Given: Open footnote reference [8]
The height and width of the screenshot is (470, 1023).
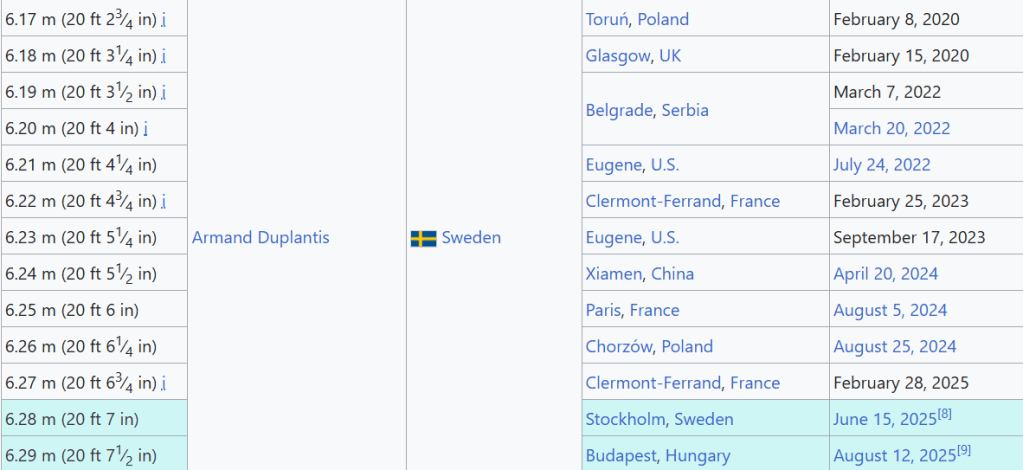Looking at the screenshot, I should tap(945, 414).
